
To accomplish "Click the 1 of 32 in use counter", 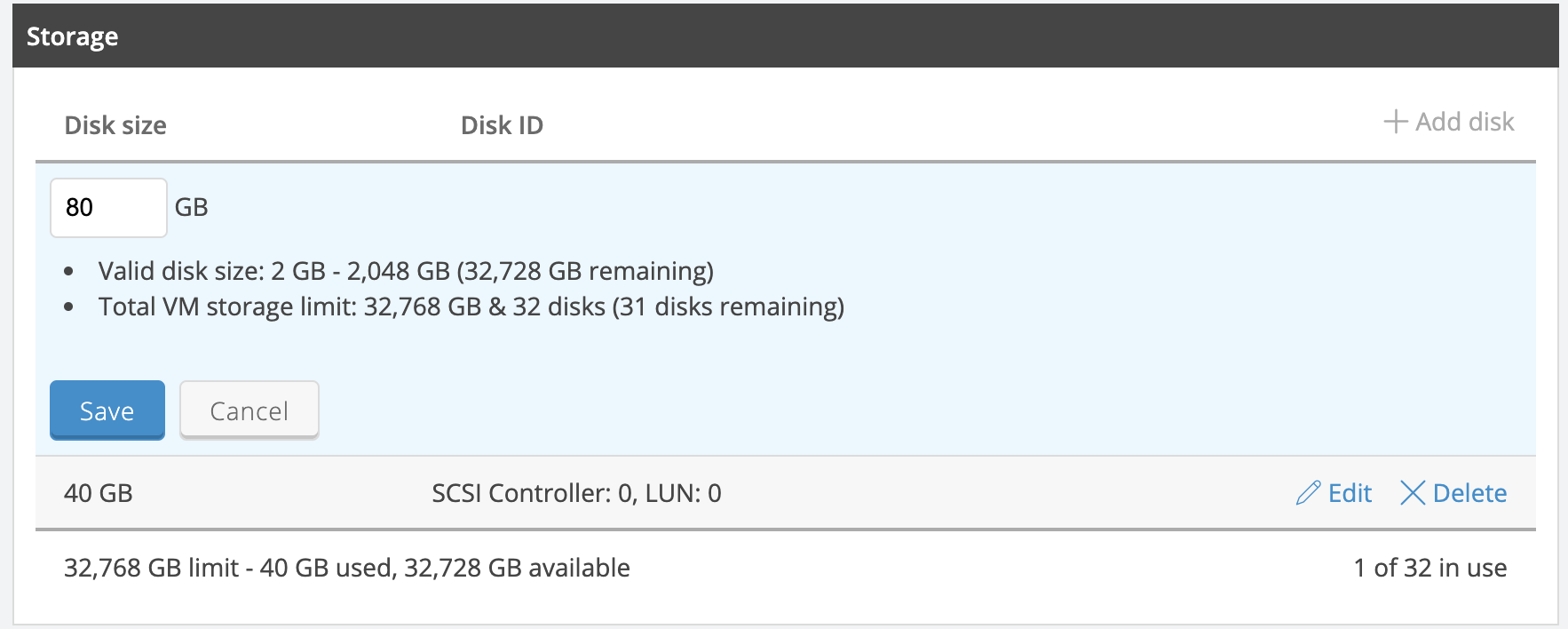I will coord(1430,568).
